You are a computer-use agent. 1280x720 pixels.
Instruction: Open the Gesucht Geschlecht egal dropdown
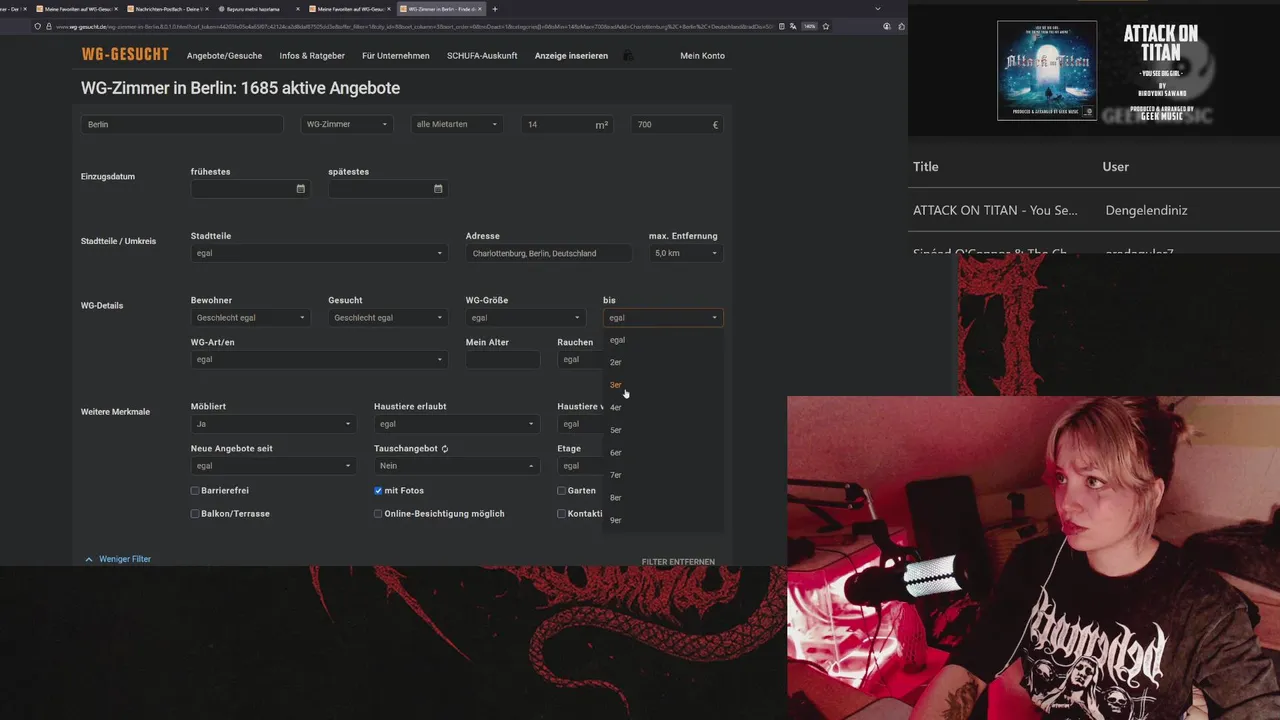pyautogui.click(x=388, y=318)
